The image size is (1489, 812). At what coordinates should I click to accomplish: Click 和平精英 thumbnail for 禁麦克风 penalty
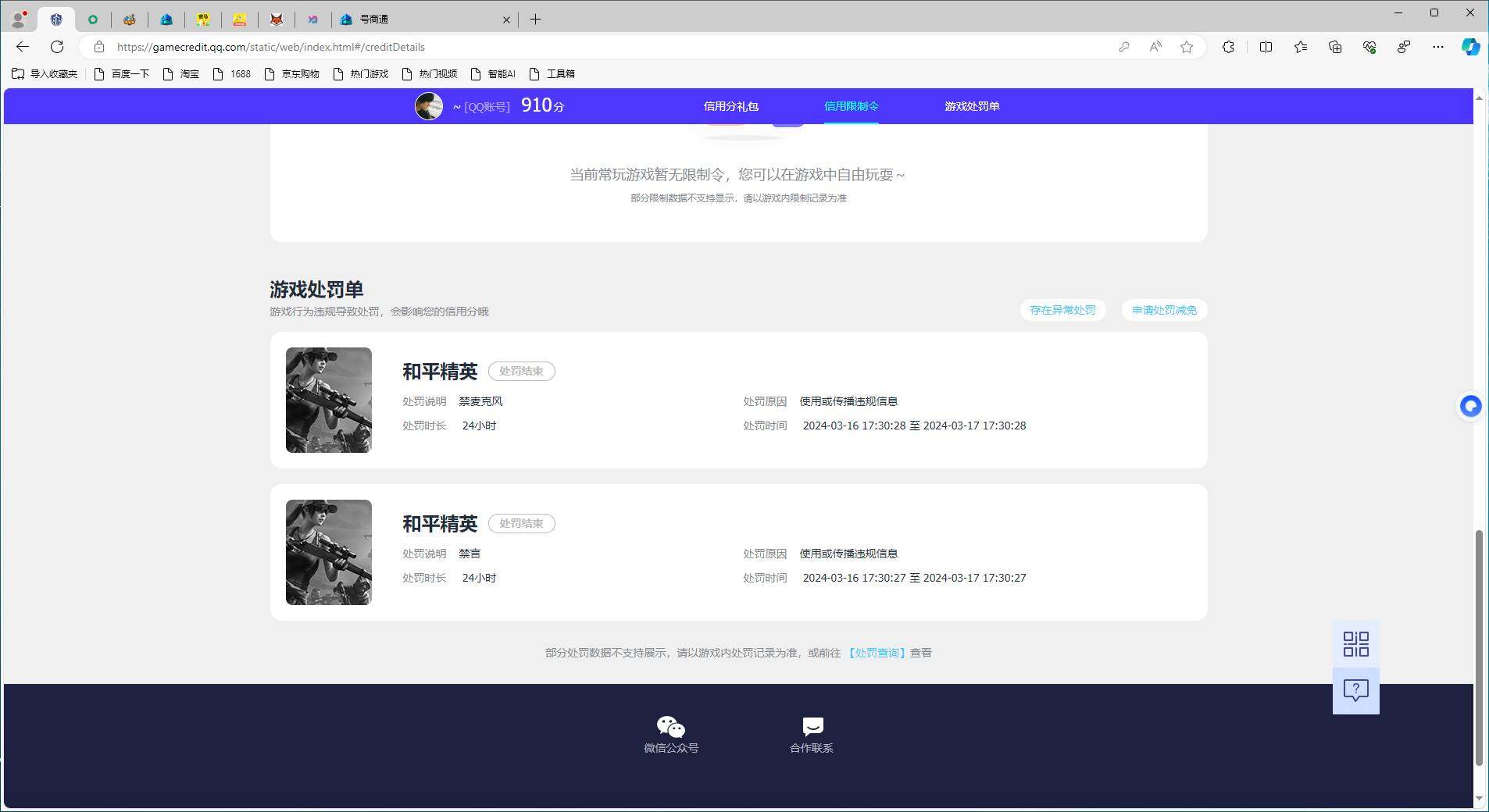coord(328,400)
